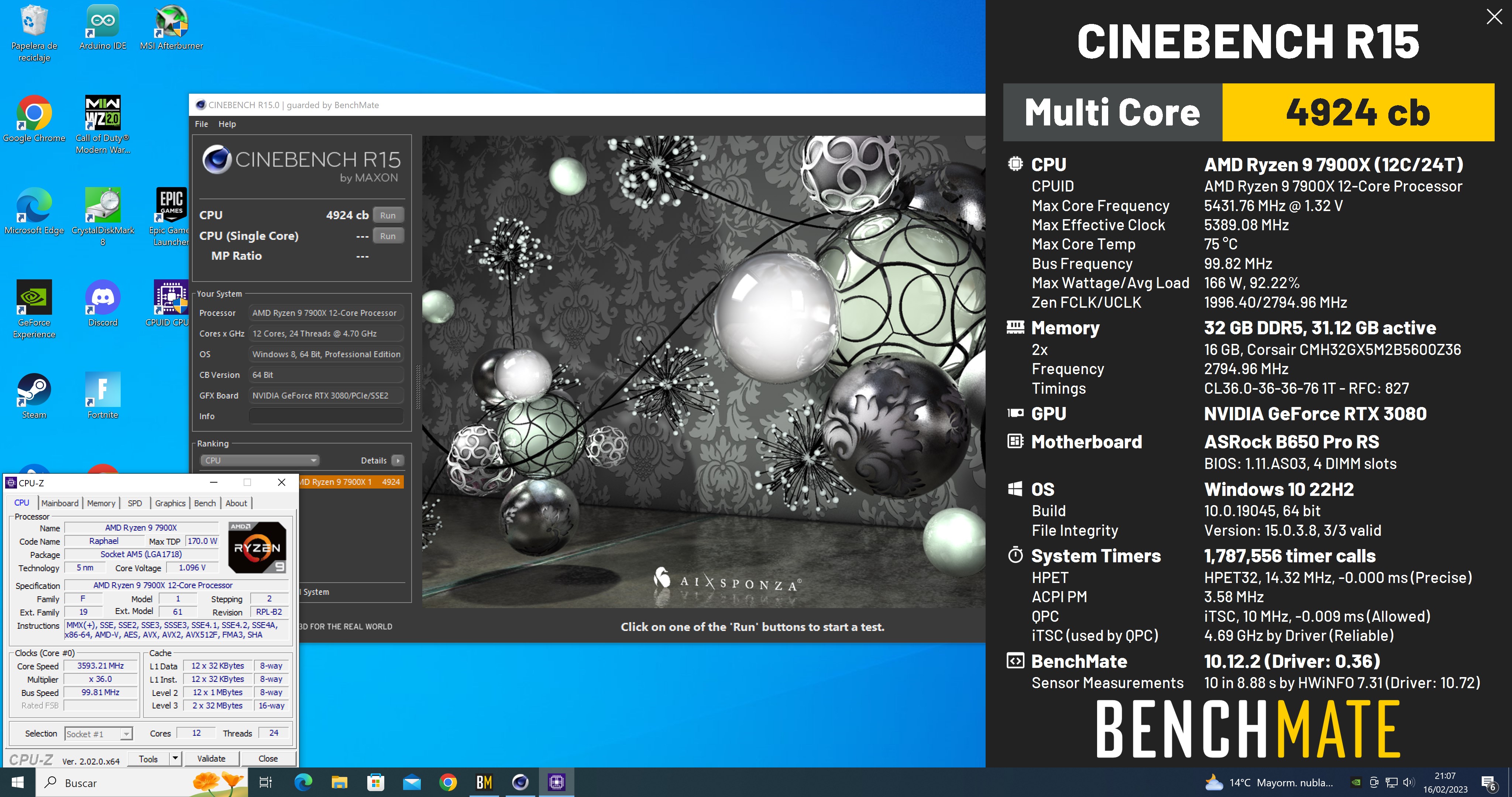This screenshot has height=797, width=1512.
Task: Select the Steam desktop icon
Action: 34,396
